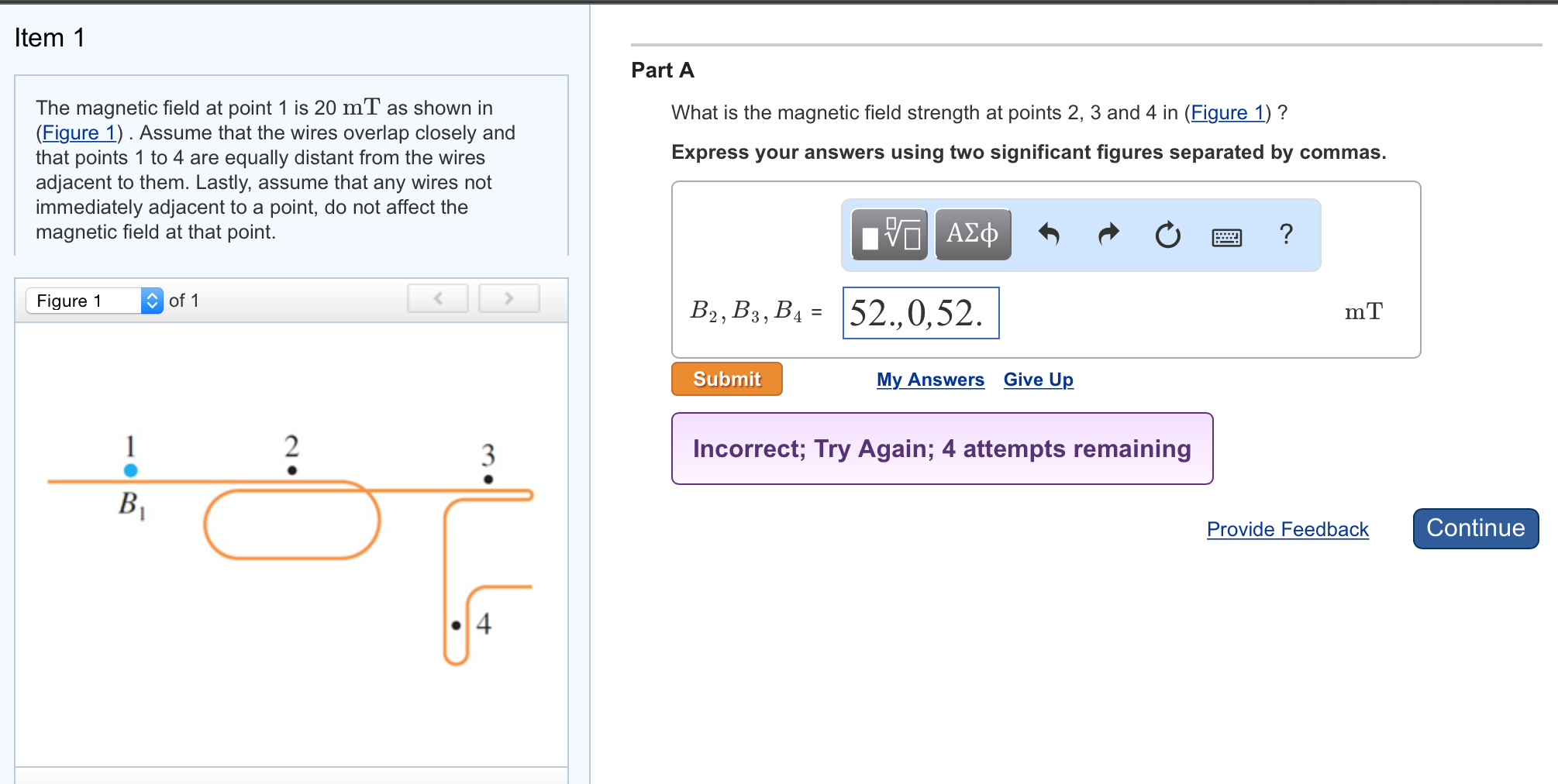Click the Give Up link
This screenshot has height=784, width=1558.
point(1038,380)
